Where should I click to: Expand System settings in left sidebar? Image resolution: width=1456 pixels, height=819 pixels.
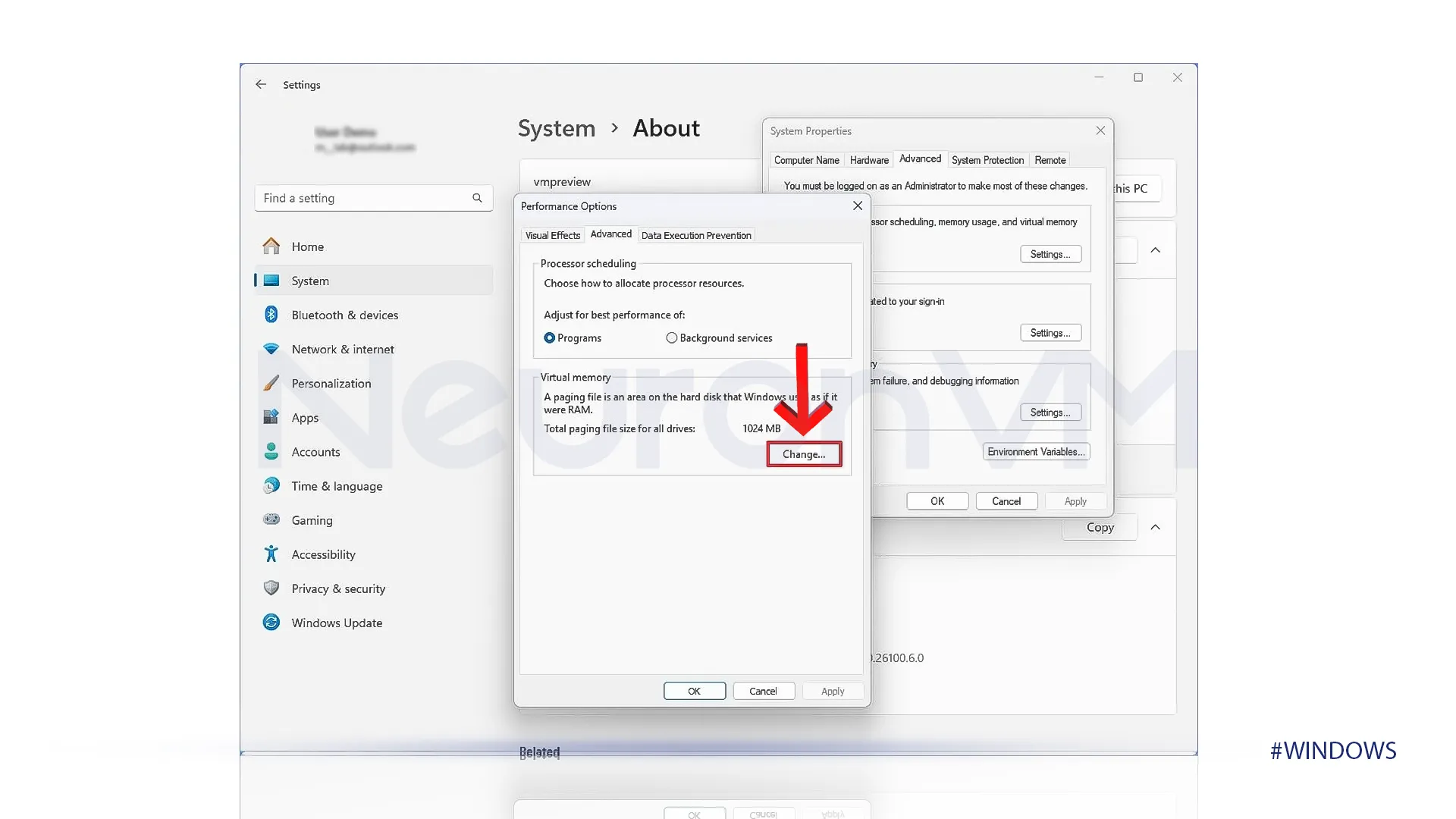click(x=310, y=280)
